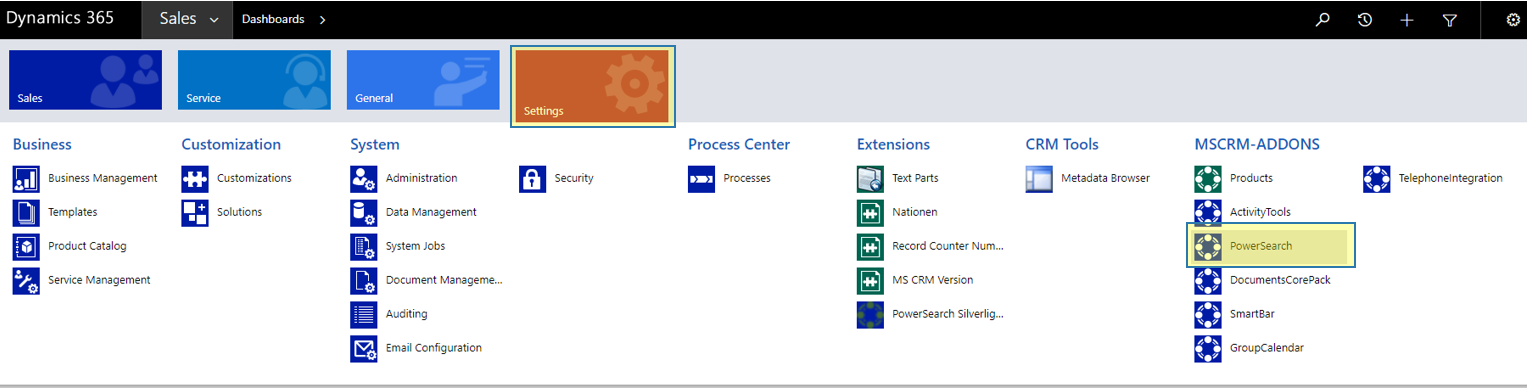
Task: Open the Customizations link
Action: point(254,178)
